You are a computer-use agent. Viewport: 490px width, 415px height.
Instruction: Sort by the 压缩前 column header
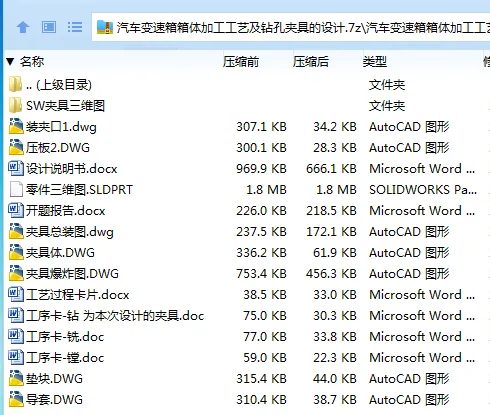pyautogui.click(x=241, y=62)
